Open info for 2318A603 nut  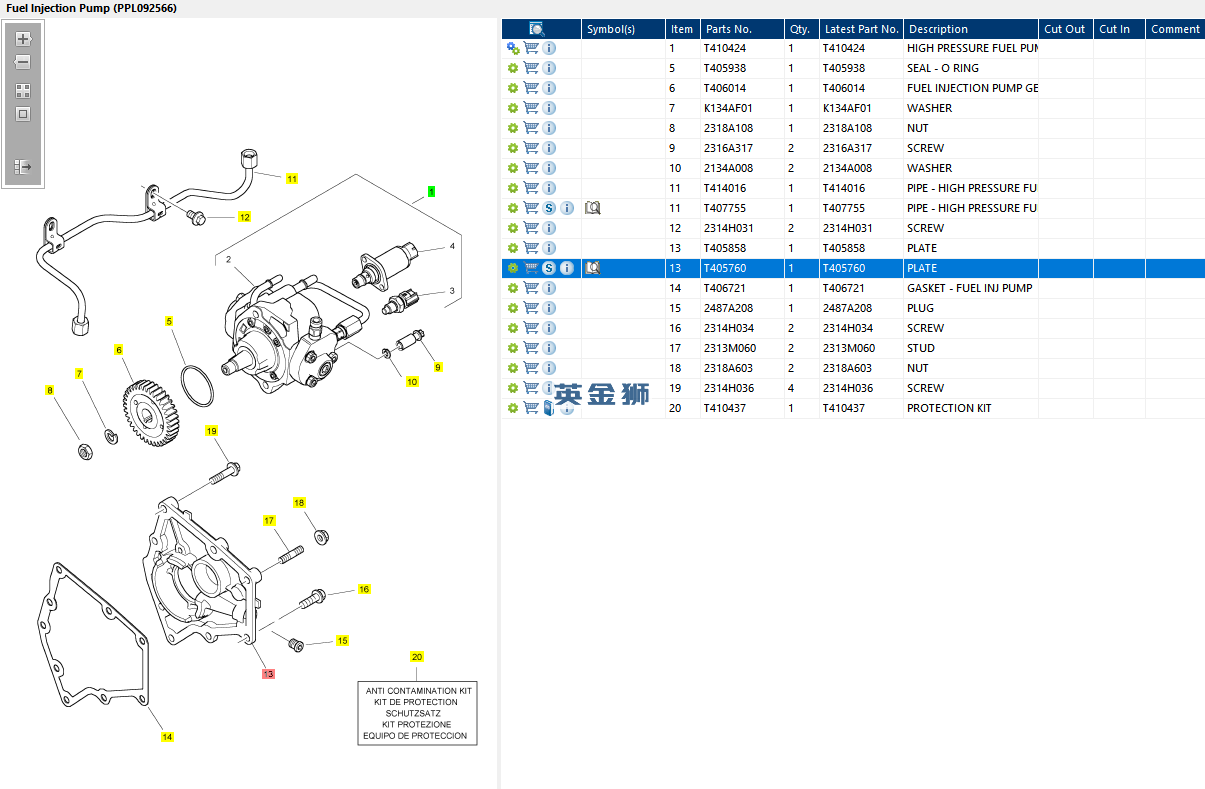(x=549, y=368)
